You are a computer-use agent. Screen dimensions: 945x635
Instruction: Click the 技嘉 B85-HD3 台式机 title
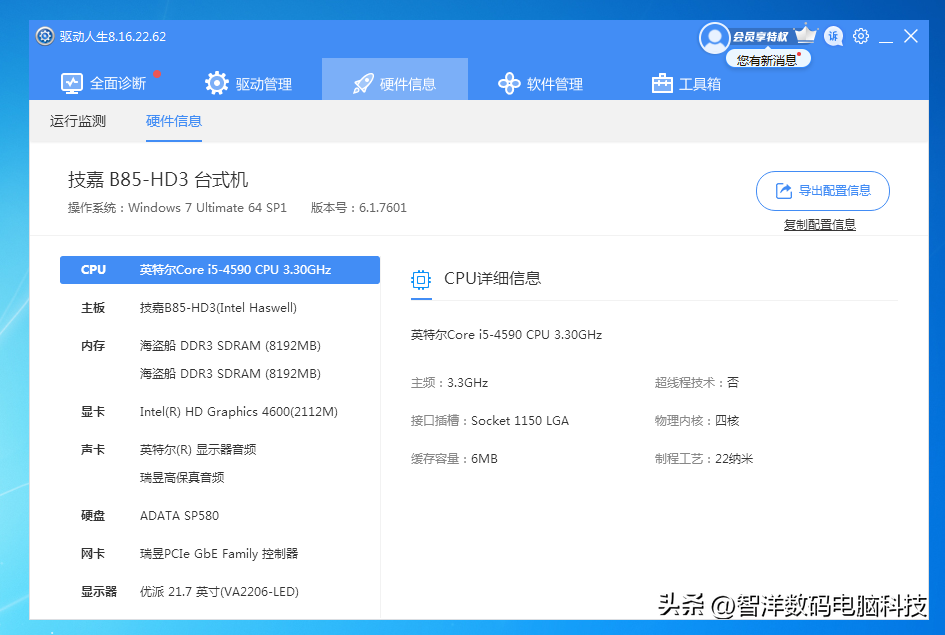click(158, 180)
